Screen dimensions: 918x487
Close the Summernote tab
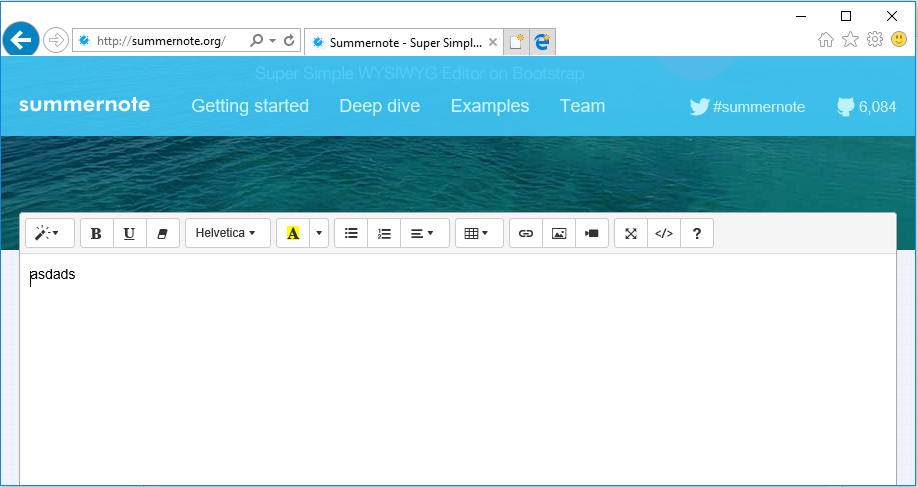(x=493, y=42)
